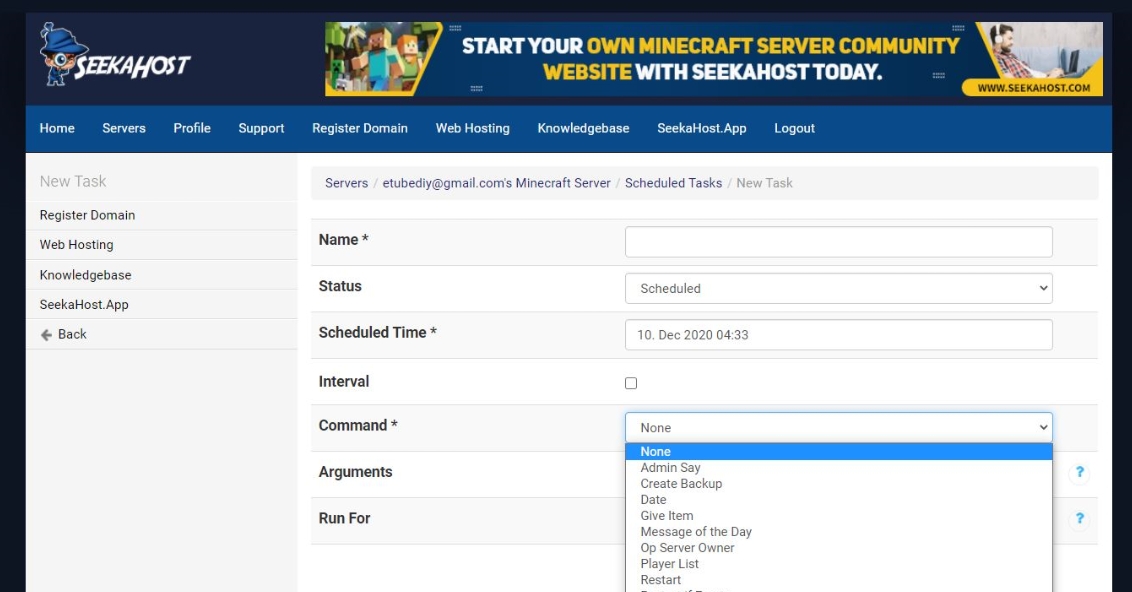This screenshot has width=1132, height=592.
Task: Collapse the Command dropdown
Action: [x=838, y=427]
